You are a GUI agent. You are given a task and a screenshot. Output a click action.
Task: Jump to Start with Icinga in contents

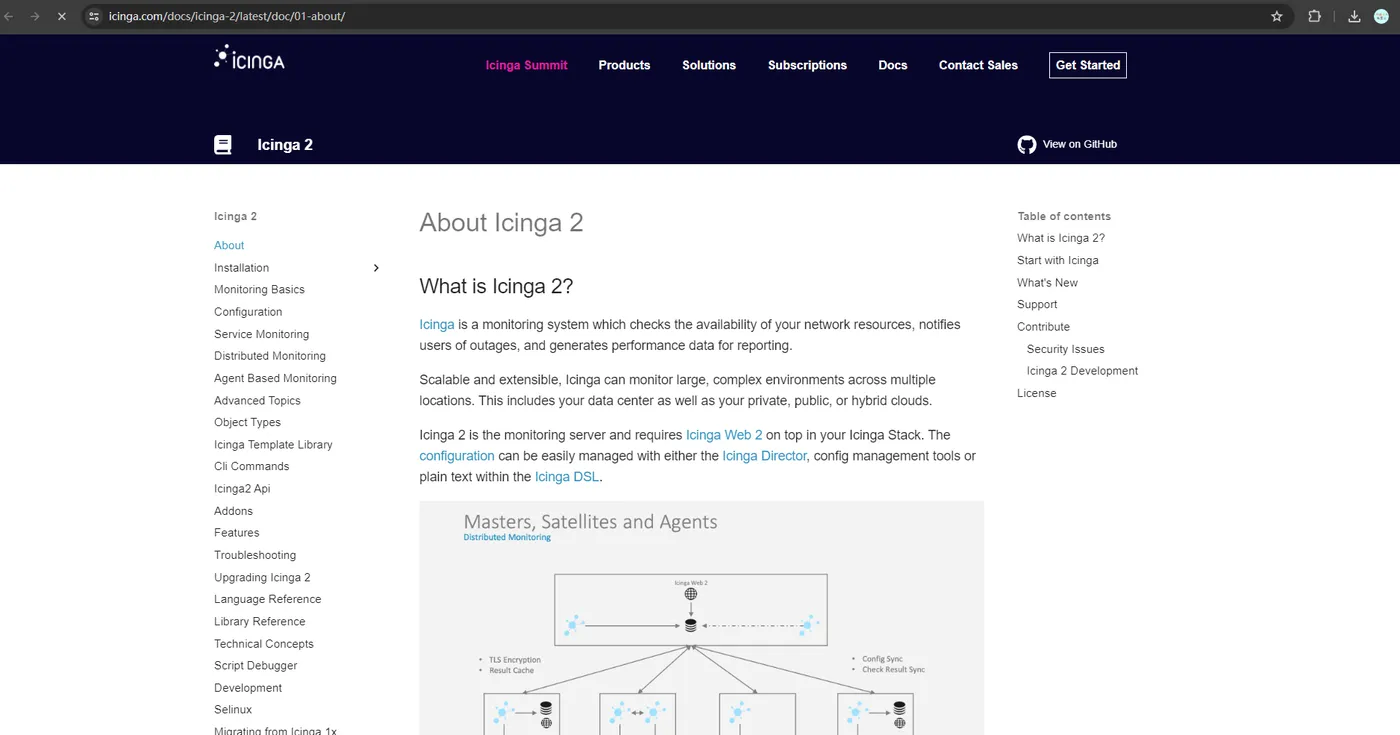click(x=1057, y=260)
